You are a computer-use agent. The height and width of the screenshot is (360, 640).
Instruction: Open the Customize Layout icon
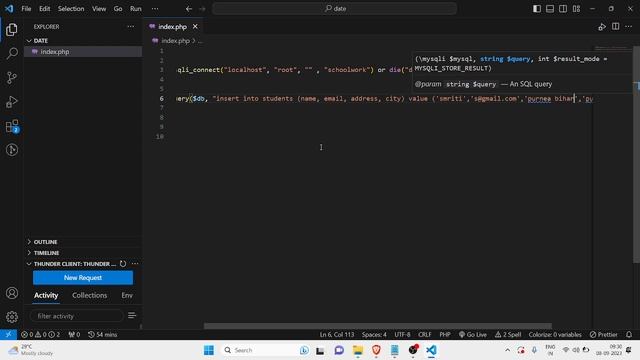tap(576, 9)
